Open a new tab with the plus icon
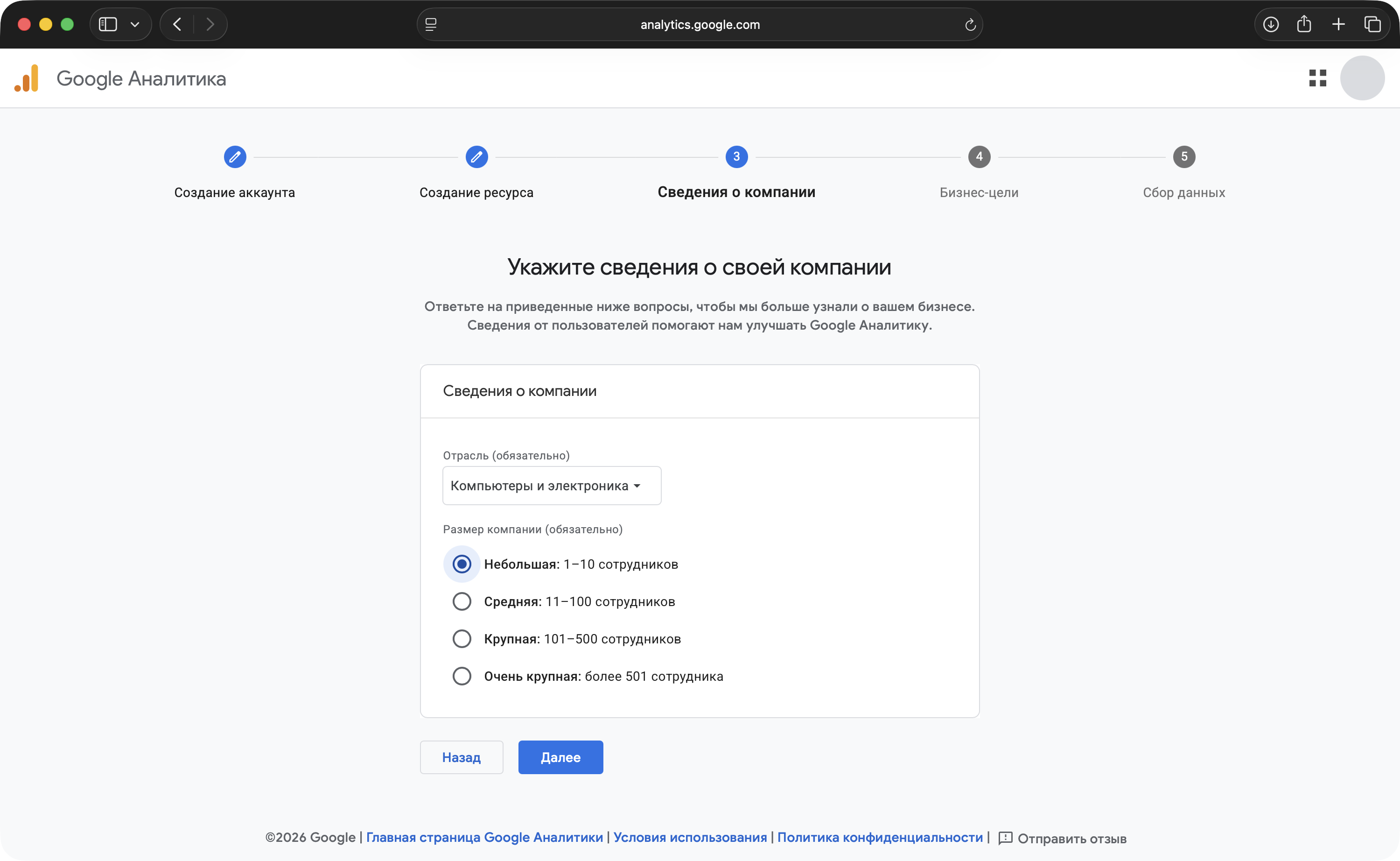Image resolution: width=1400 pixels, height=861 pixels. coord(1338,24)
